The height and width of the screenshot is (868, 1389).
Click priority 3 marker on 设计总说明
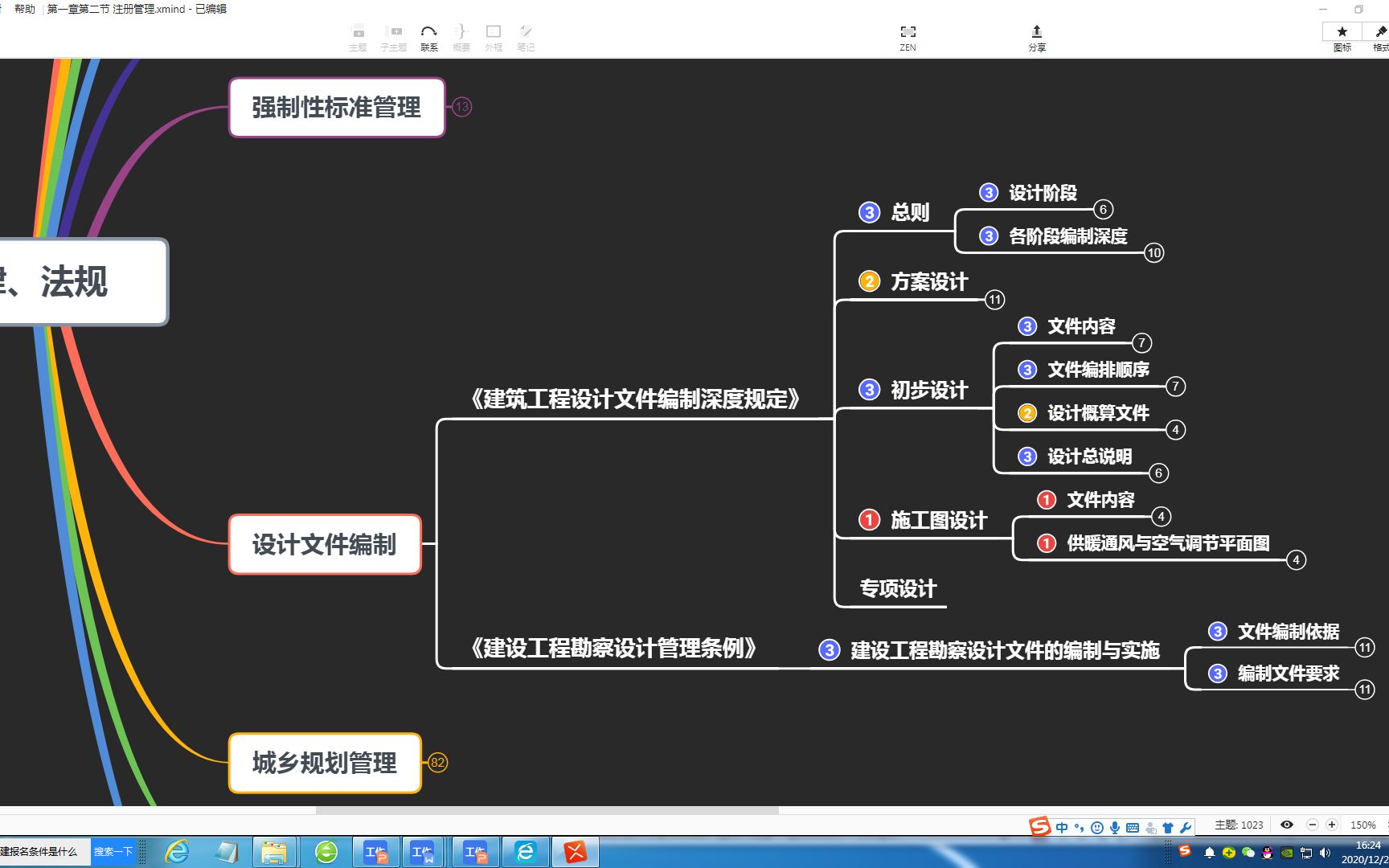click(1027, 457)
